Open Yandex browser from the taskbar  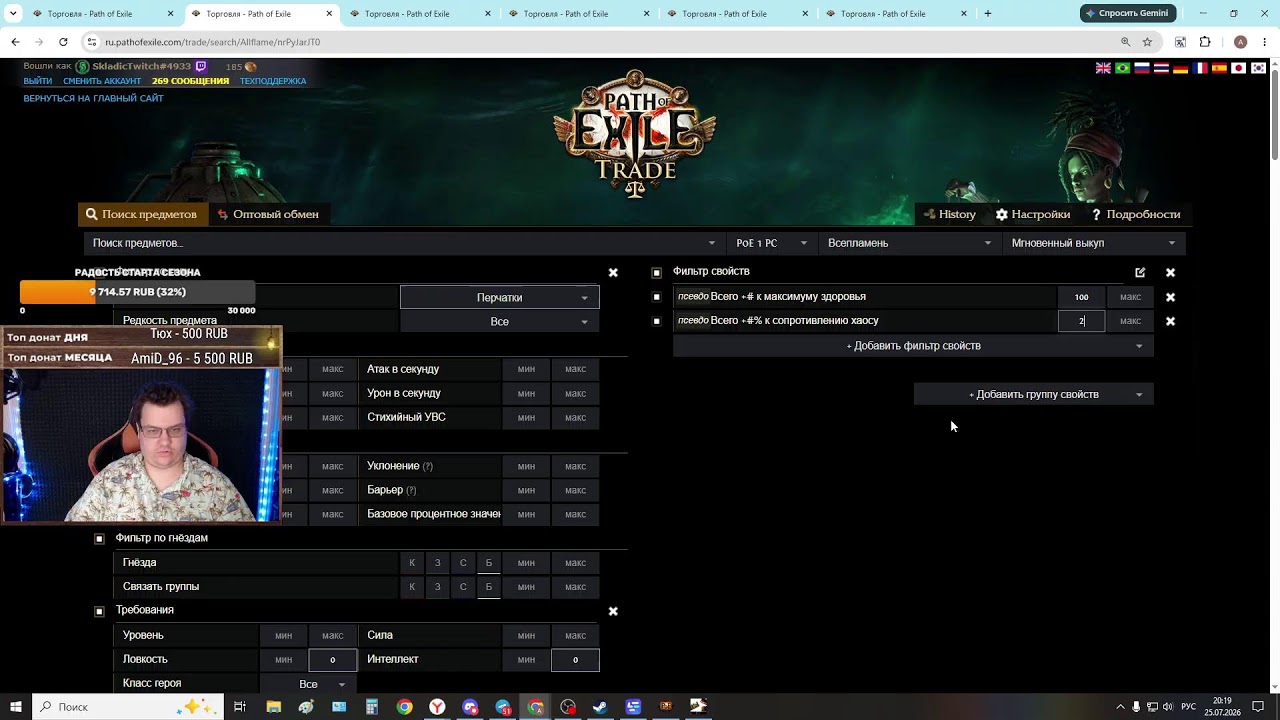coord(437,707)
